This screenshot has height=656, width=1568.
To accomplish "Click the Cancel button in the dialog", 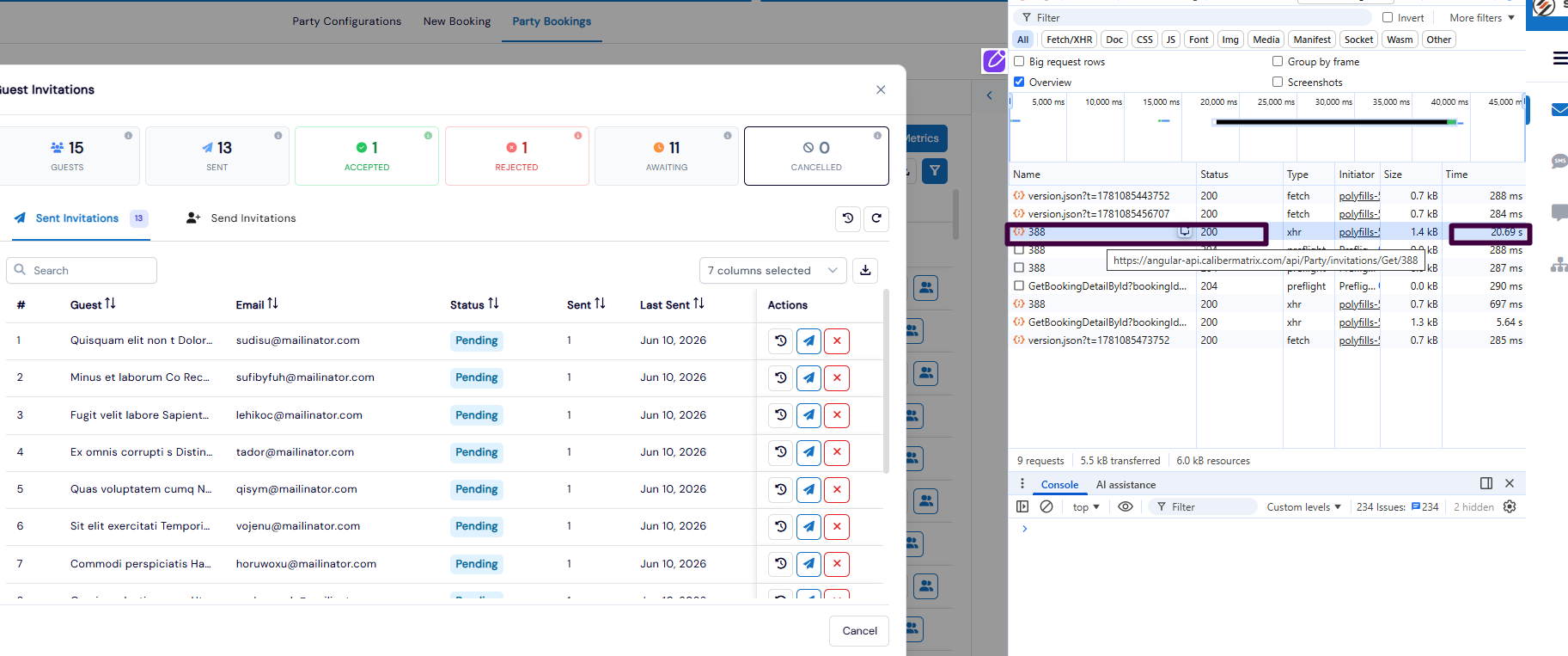I will [x=859, y=631].
